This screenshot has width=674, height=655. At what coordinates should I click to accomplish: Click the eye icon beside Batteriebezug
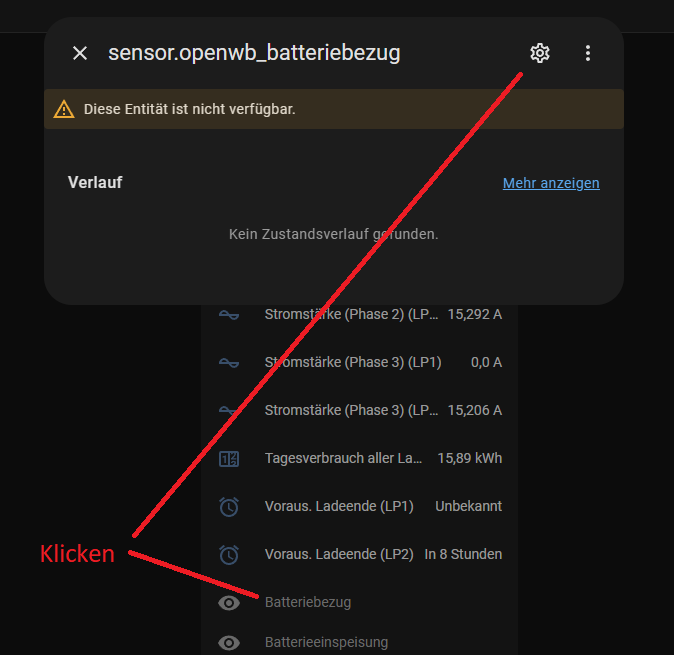click(229, 602)
